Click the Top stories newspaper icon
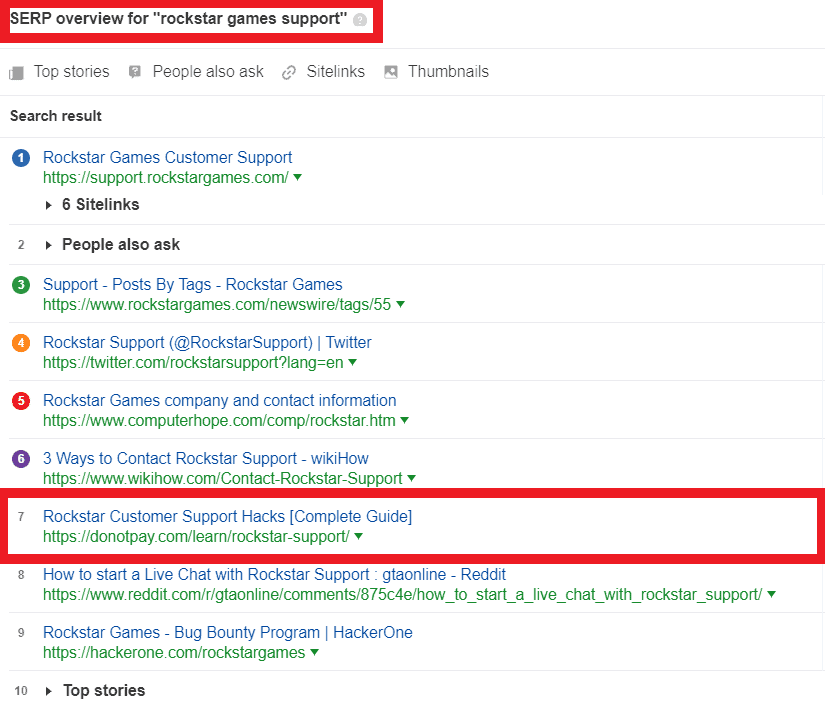The image size is (825, 721). pyautogui.click(x=17, y=73)
